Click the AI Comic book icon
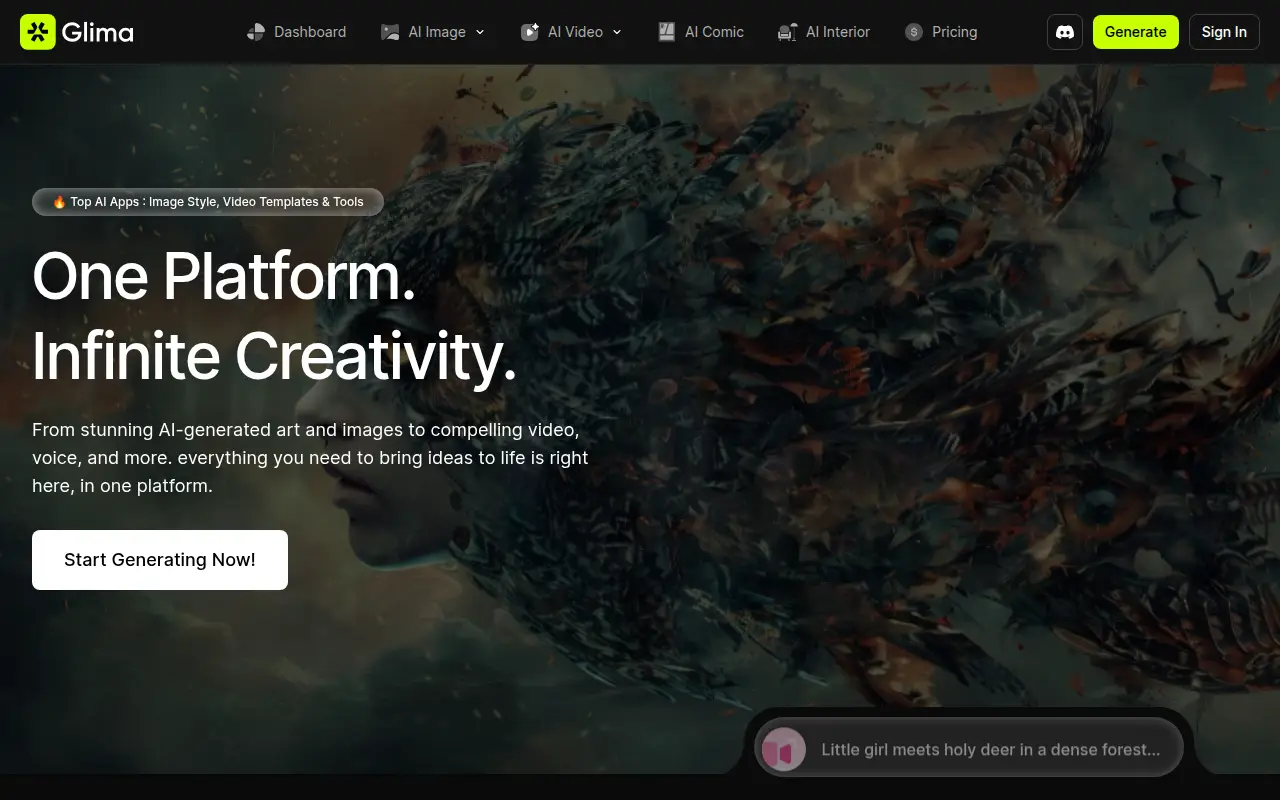 point(667,32)
